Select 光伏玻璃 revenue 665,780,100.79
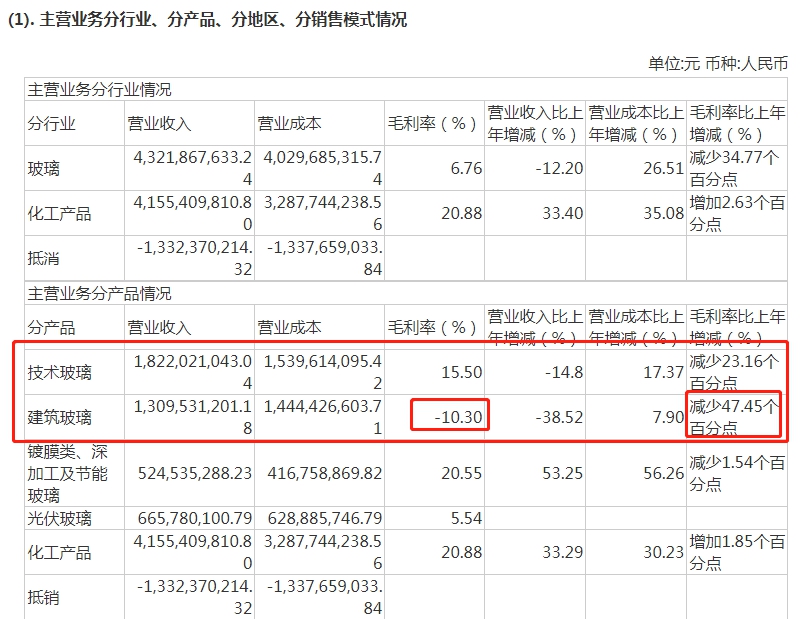This screenshot has width=810, height=619. pos(195,518)
